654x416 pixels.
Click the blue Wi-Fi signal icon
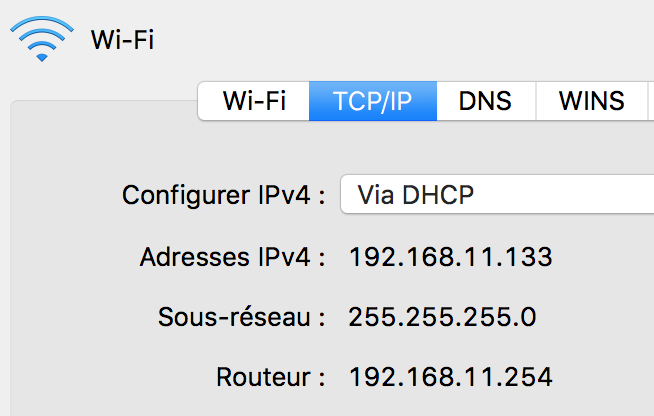(x=42, y=39)
